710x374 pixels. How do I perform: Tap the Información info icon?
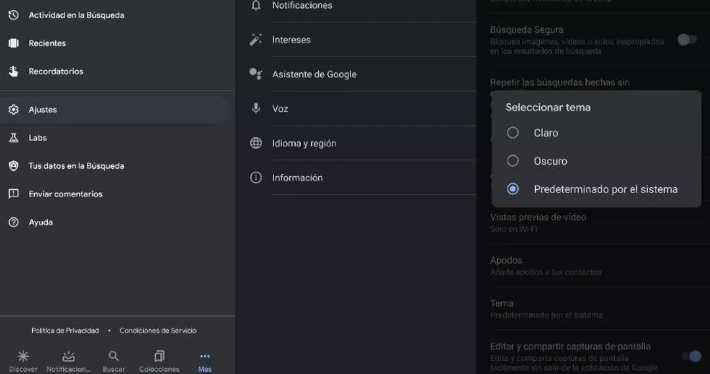(256, 177)
